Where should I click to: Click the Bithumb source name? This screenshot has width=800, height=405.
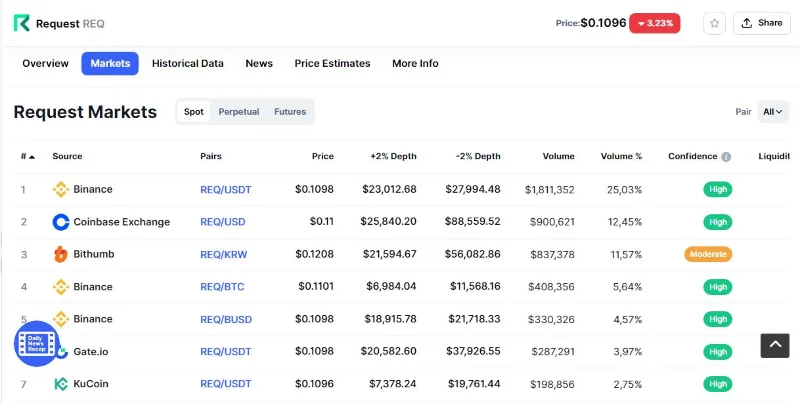click(94, 254)
